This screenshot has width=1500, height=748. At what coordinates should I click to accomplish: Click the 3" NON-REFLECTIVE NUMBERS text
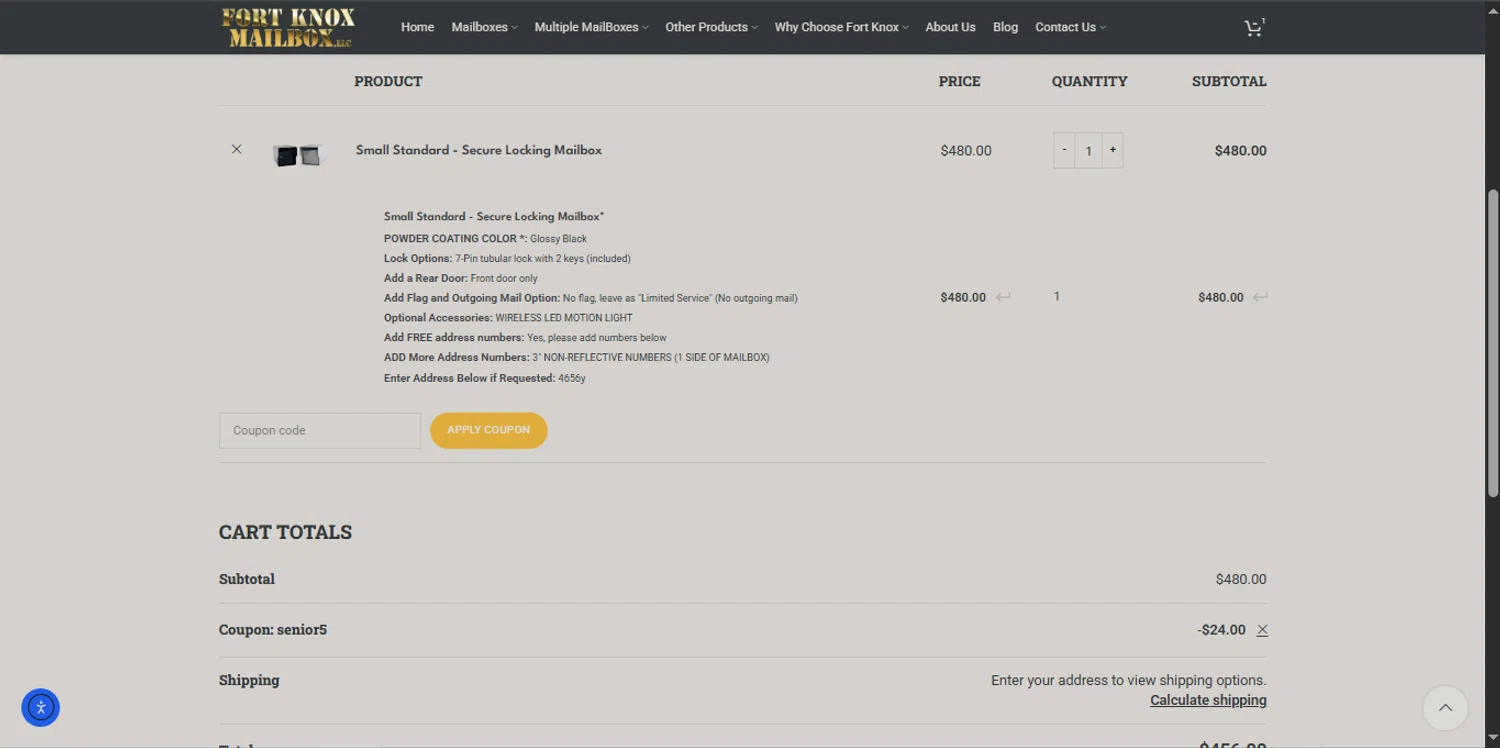pyautogui.click(x=651, y=357)
